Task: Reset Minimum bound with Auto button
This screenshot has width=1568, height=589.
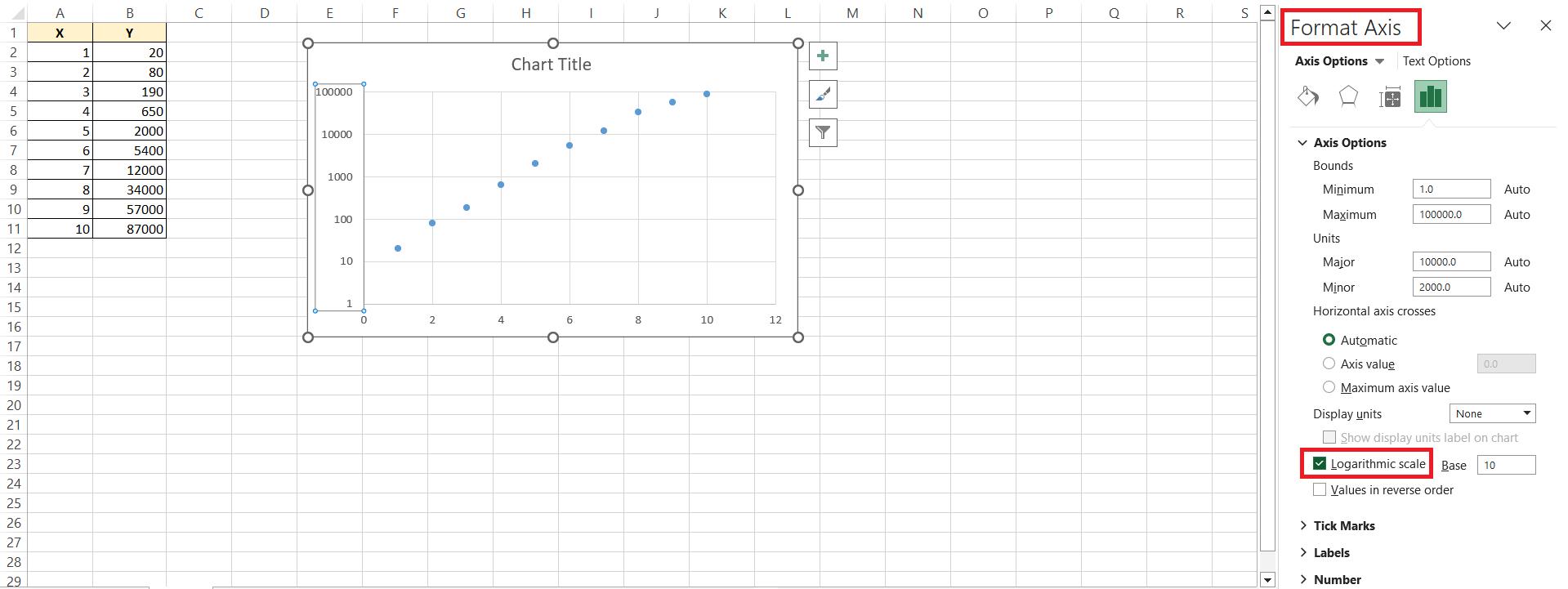Action: [1517, 190]
